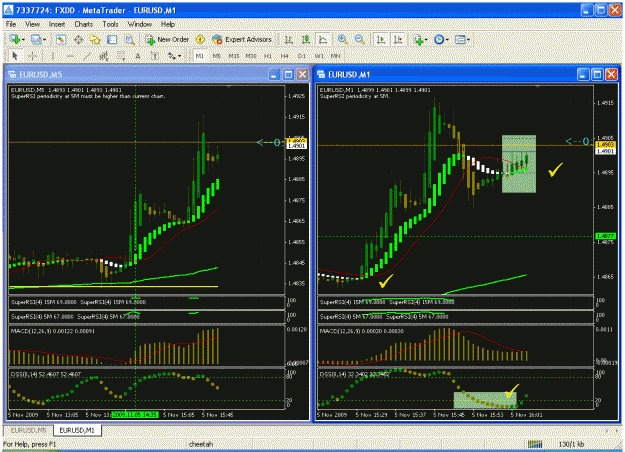Select the arrow Cursor tool
The image size is (625, 452).
click(x=15, y=56)
